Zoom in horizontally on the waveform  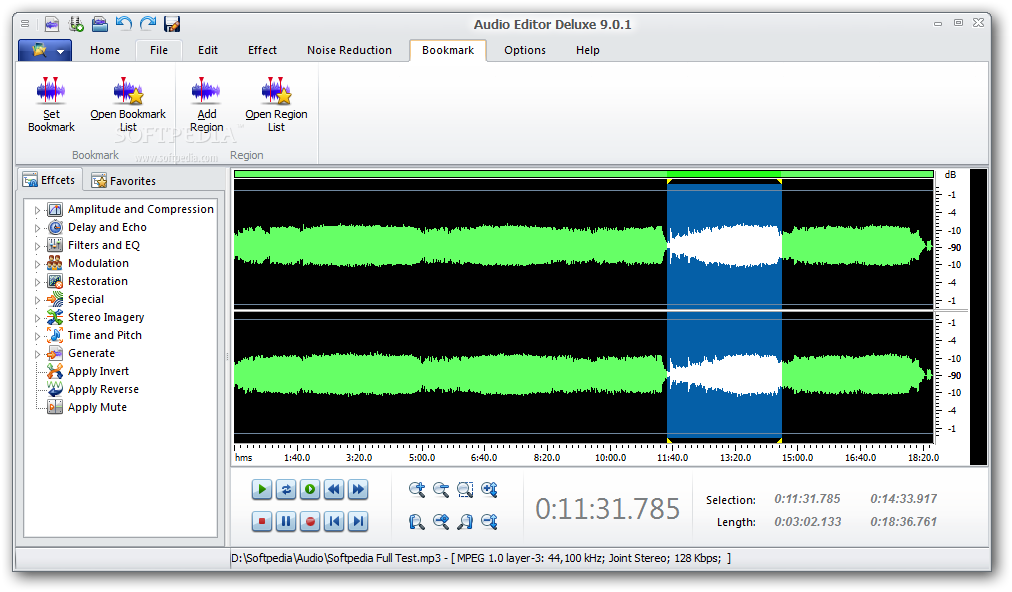pyautogui.click(x=417, y=489)
